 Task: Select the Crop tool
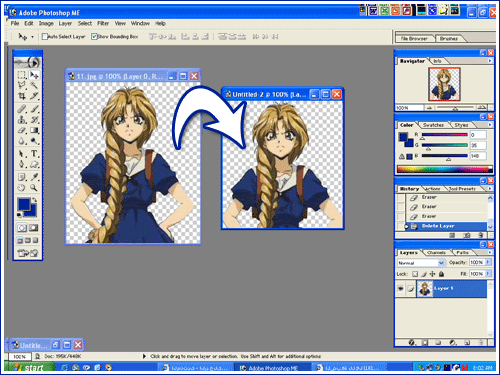(x=22, y=96)
